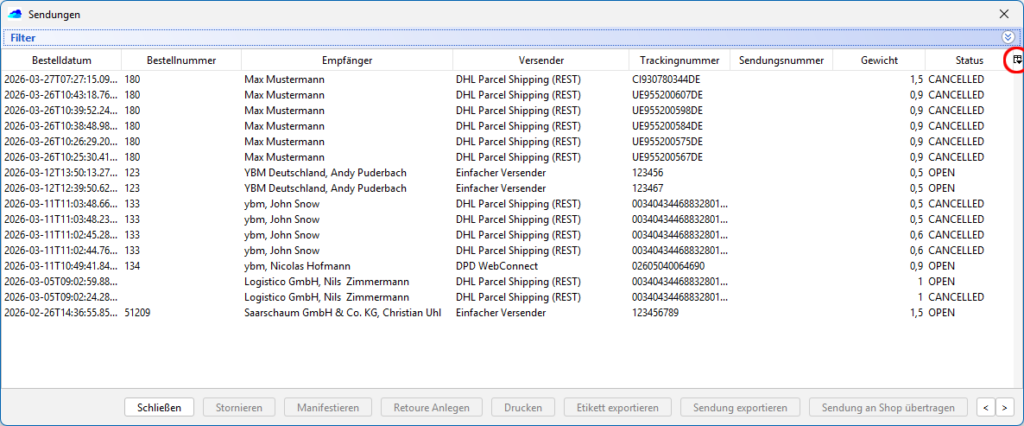Sort by Bestelldatum column header
This screenshot has width=1024, height=426.
click(61, 61)
